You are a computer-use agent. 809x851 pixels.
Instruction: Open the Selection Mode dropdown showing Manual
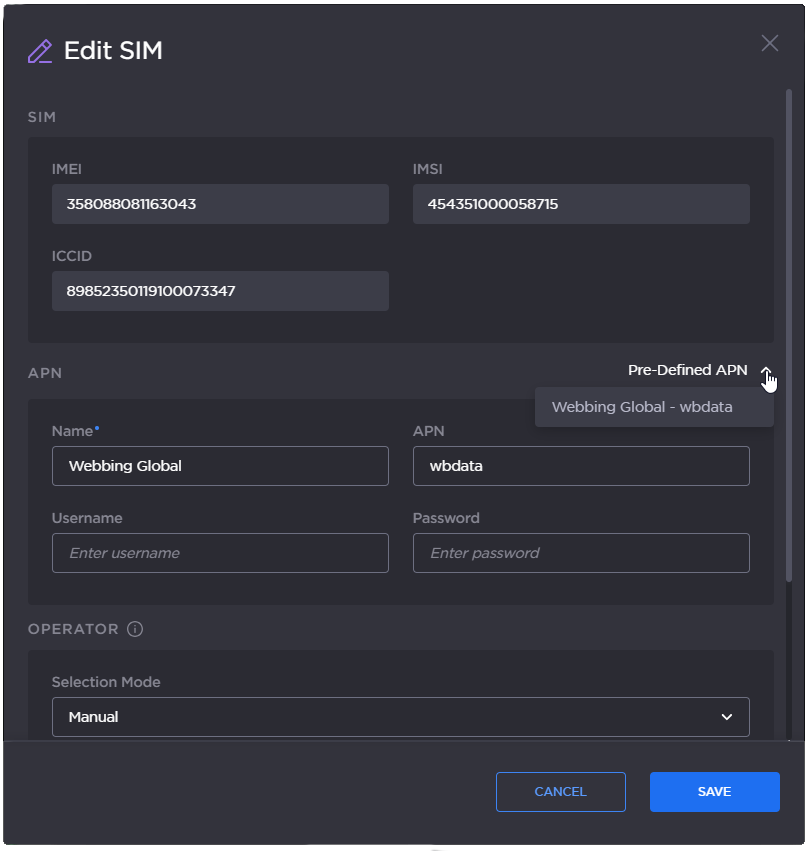point(400,717)
